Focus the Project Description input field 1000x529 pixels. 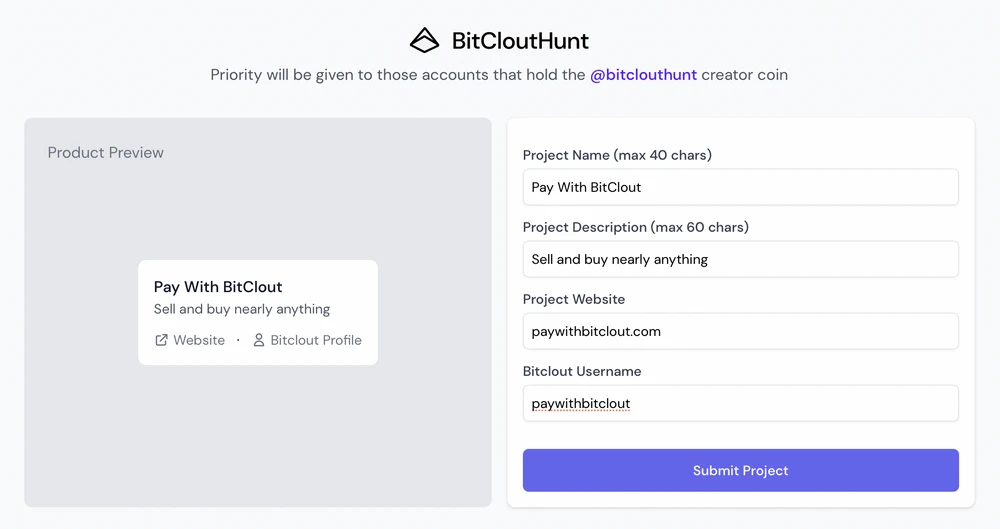click(x=740, y=259)
